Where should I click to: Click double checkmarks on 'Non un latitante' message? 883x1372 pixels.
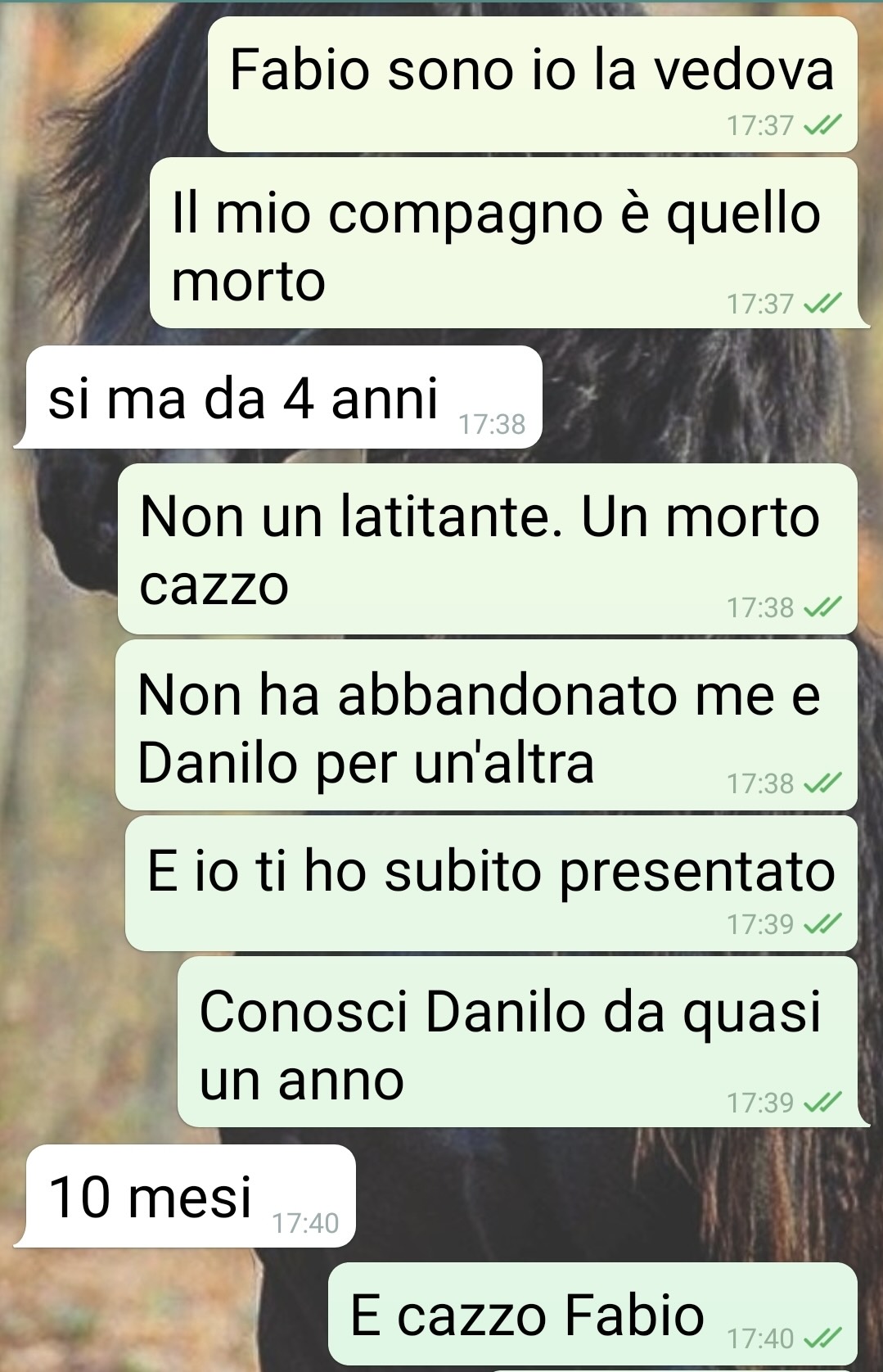822,607
